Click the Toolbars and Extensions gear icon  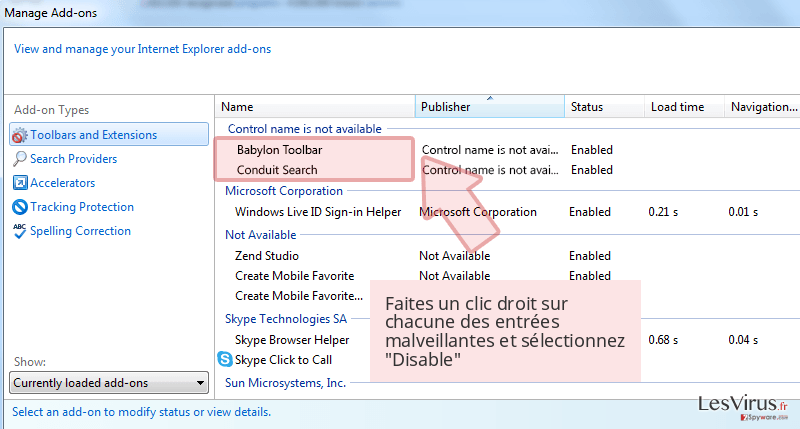(x=19, y=135)
